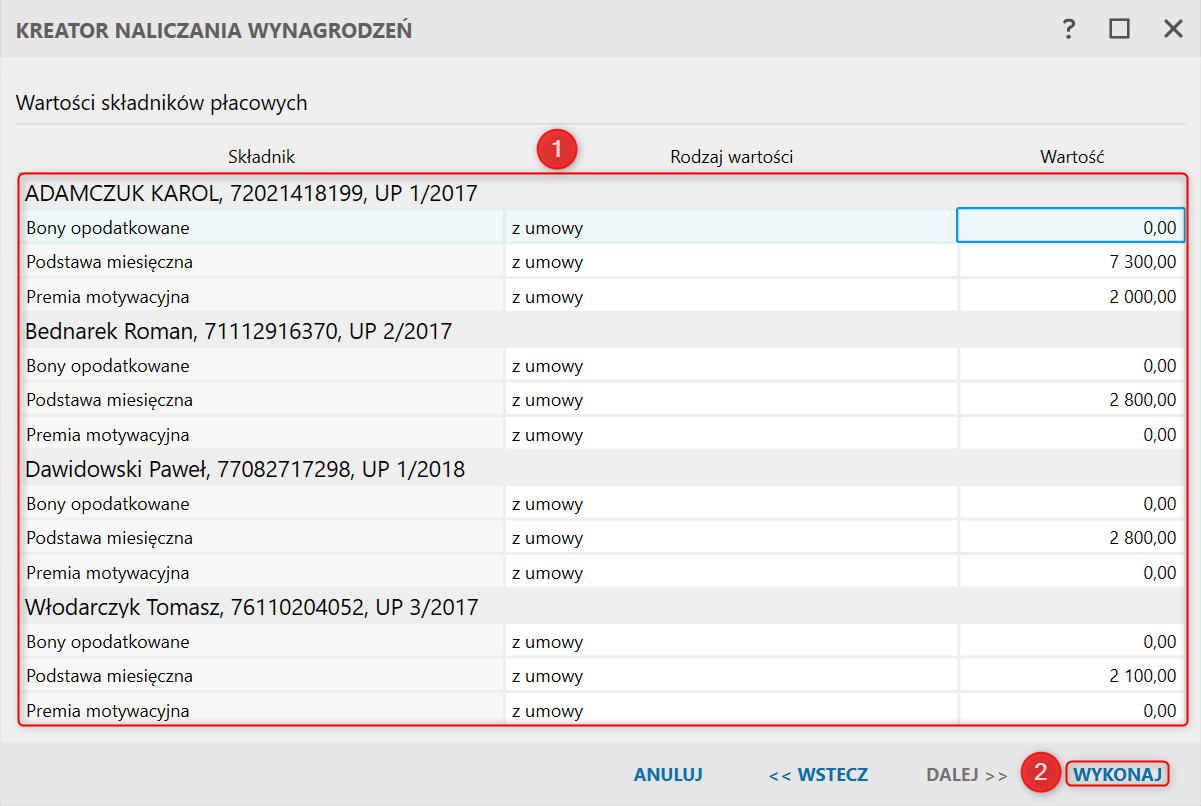Screen dimensions: 1201x806
Task: Open Bednarek's Podstawa miesięczna 'z umowy' type
Action: point(731,400)
